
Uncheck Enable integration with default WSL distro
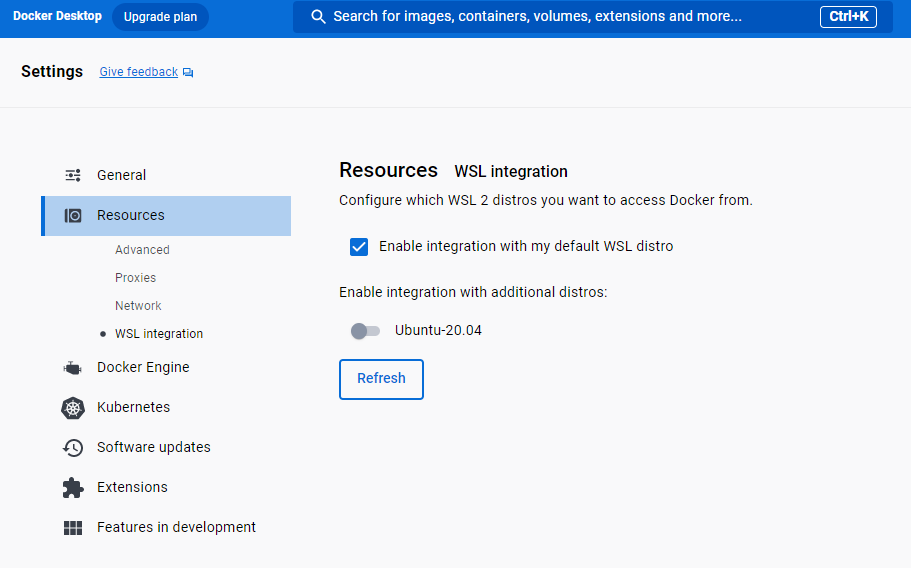click(359, 247)
